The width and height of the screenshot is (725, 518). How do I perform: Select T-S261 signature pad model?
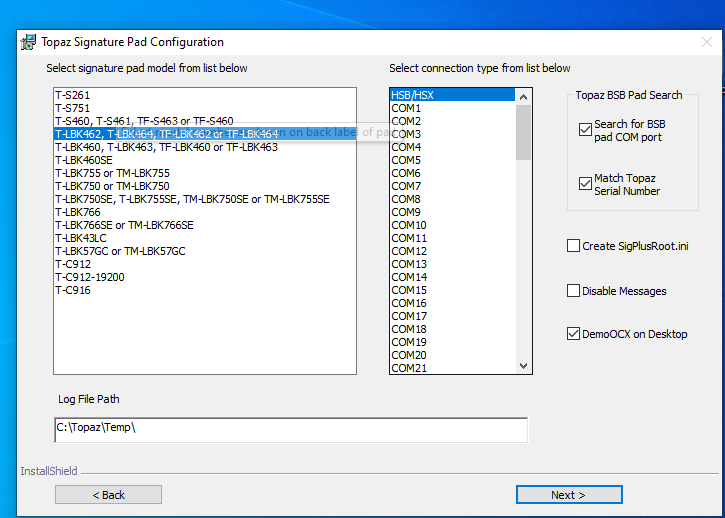coord(71,95)
